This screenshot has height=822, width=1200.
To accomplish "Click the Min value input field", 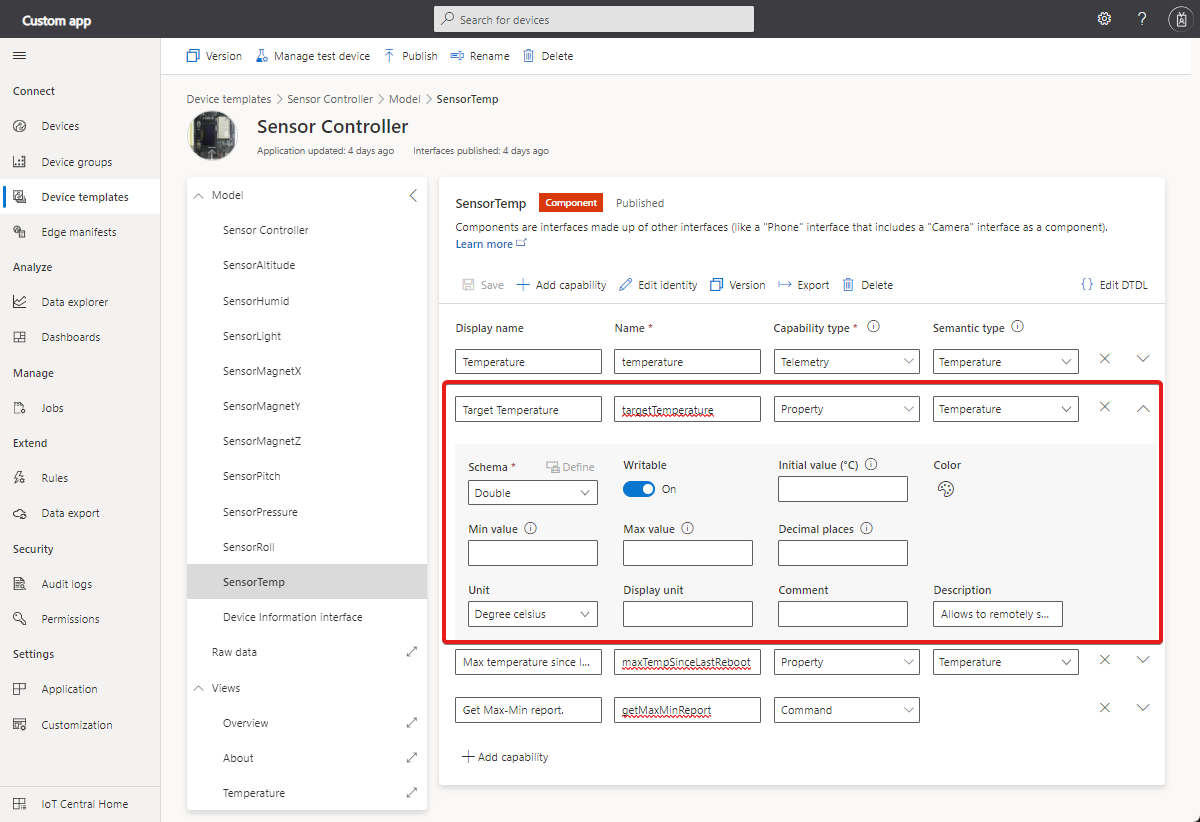I will [x=533, y=553].
